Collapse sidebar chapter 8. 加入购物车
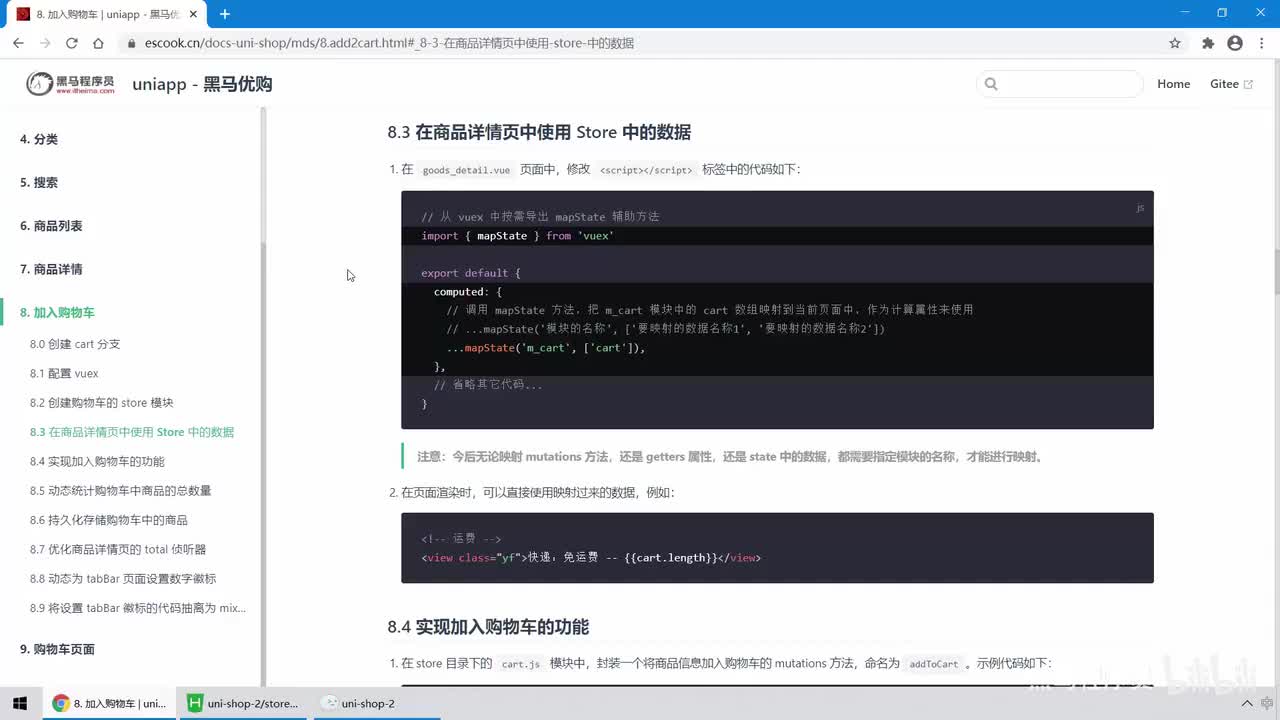The image size is (1280, 720). [x=57, y=312]
